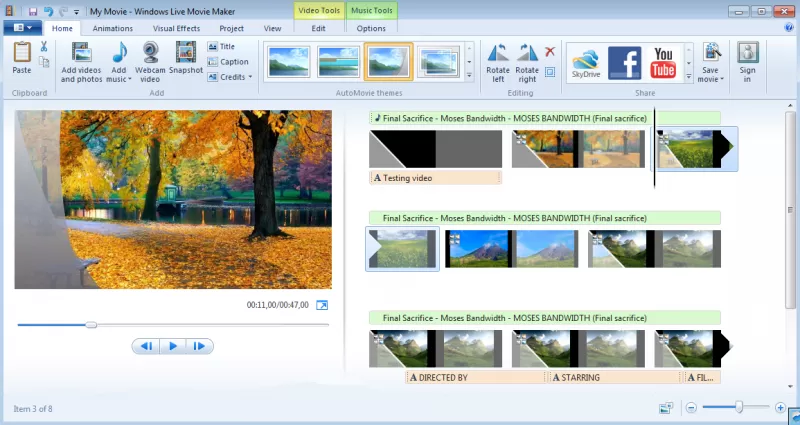The height and width of the screenshot is (425, 800).
Task: Click the Save movie icon
Action: [x=711, y=53]
